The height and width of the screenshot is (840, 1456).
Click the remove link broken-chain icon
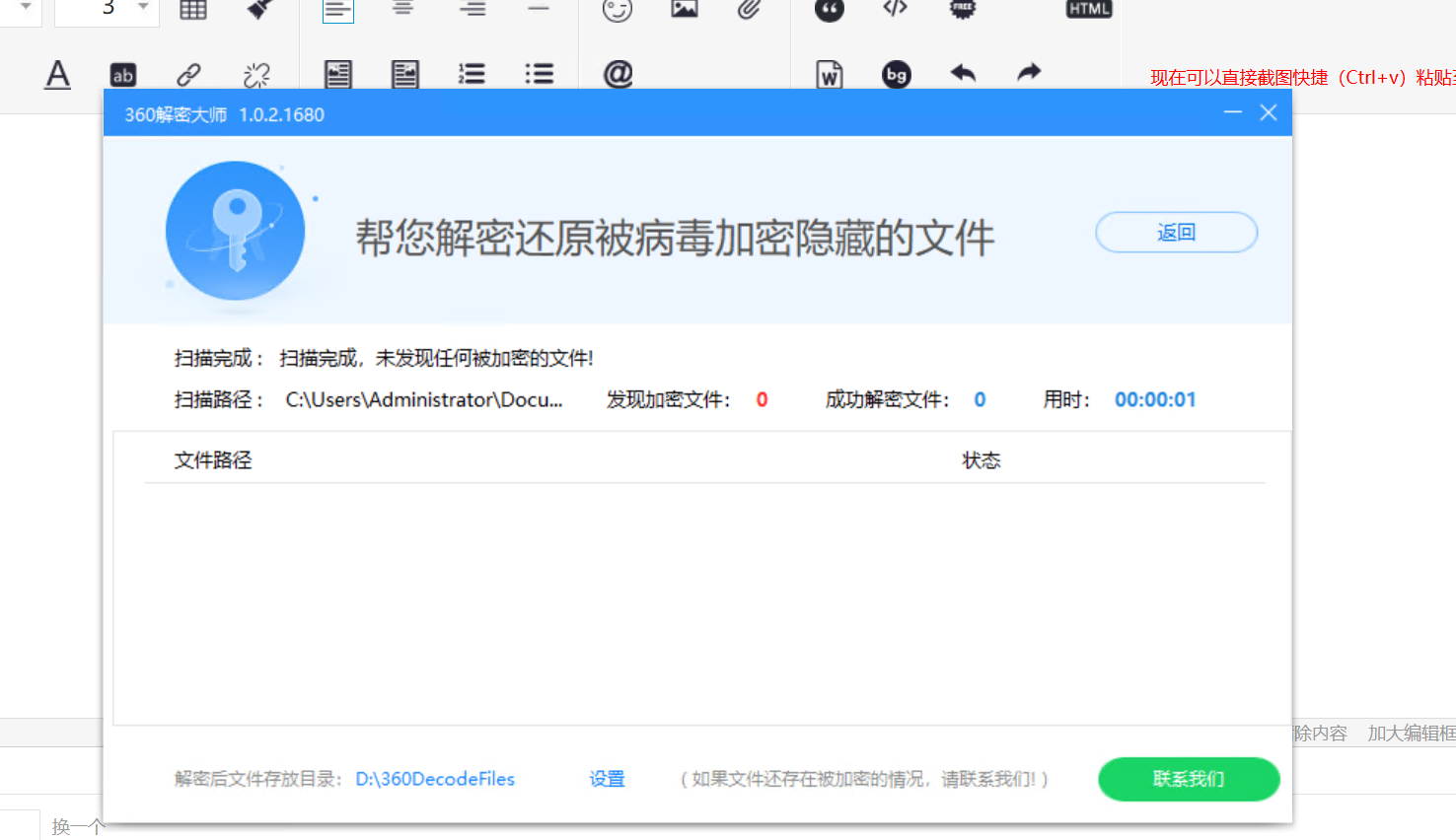point(256,74)
